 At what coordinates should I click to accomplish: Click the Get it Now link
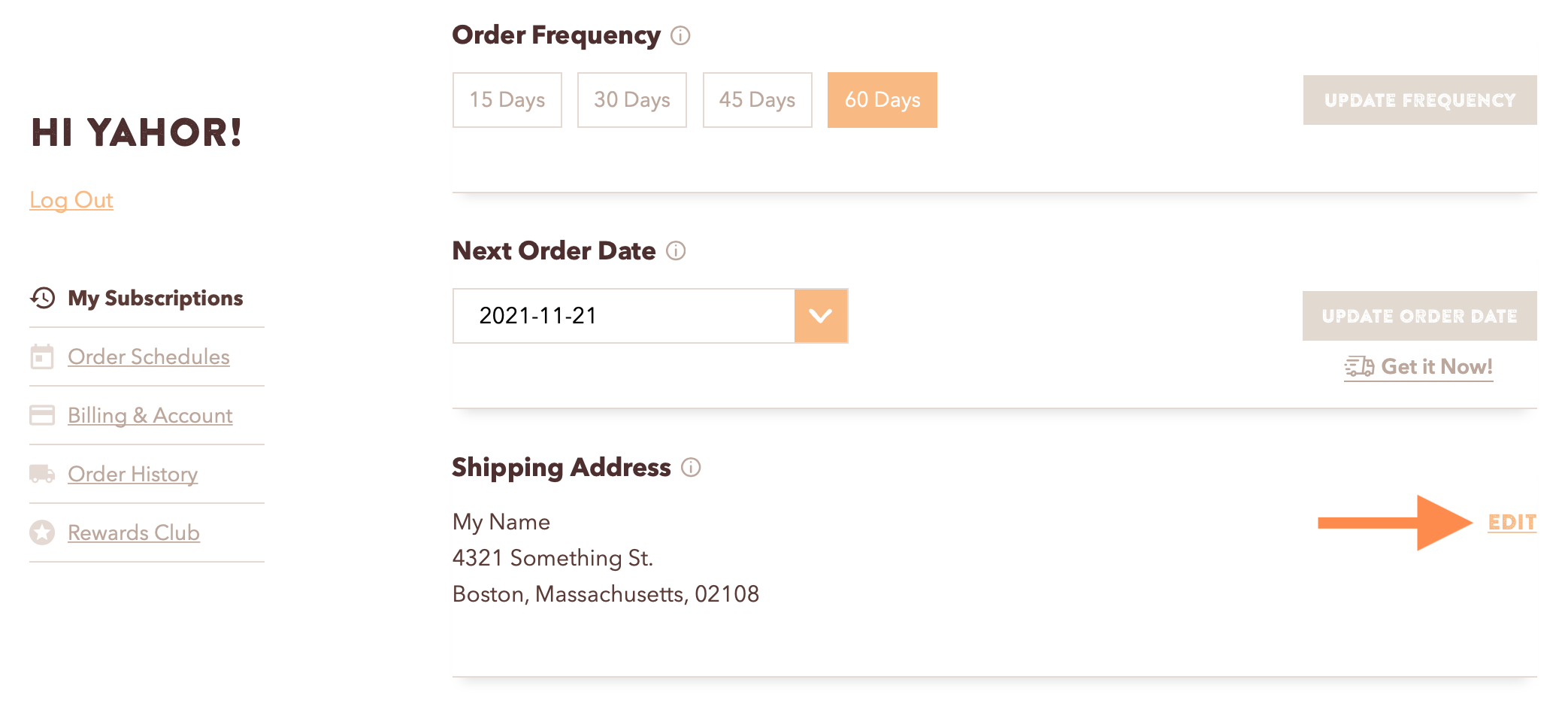[1437, 366]
